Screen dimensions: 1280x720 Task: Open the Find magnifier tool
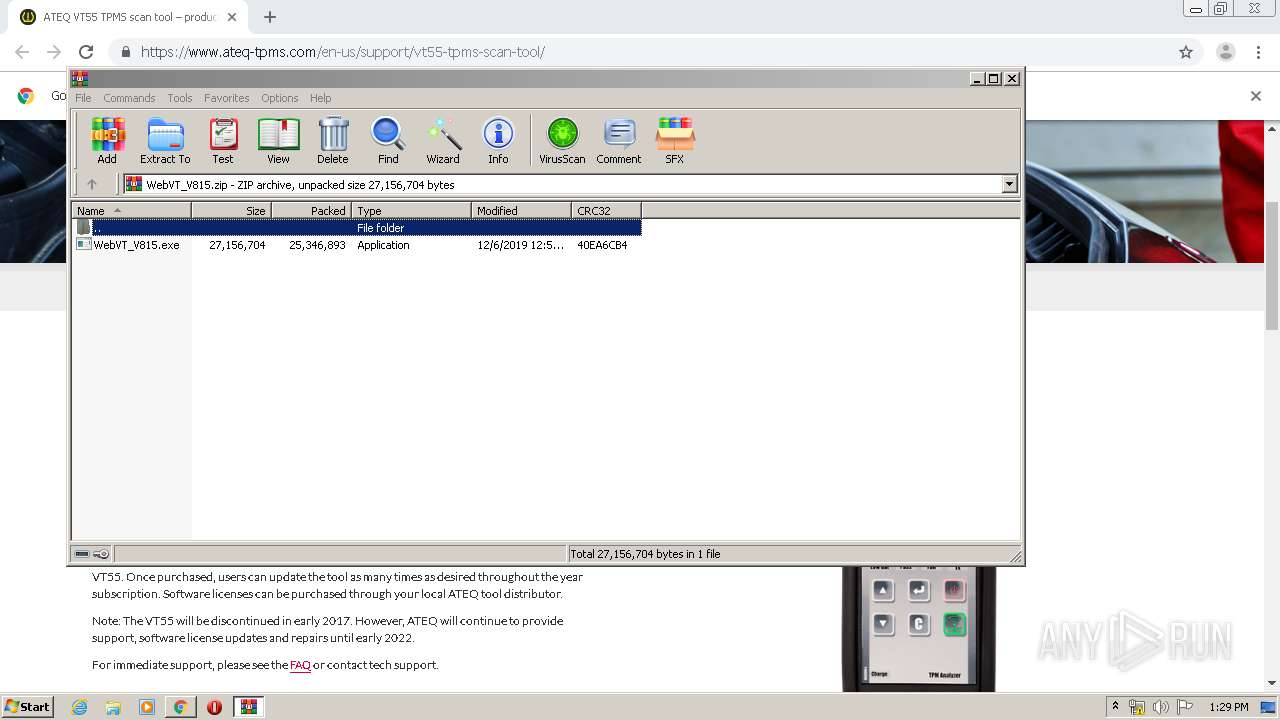tap(388, 140)
